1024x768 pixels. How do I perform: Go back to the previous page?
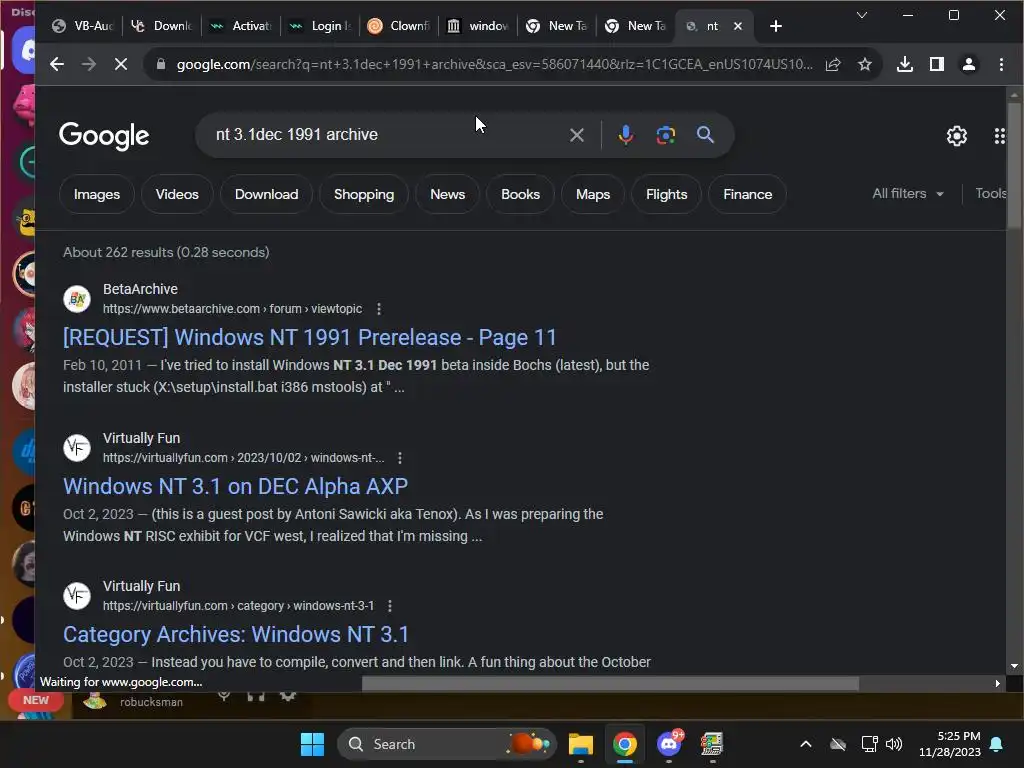coord(57,64)
